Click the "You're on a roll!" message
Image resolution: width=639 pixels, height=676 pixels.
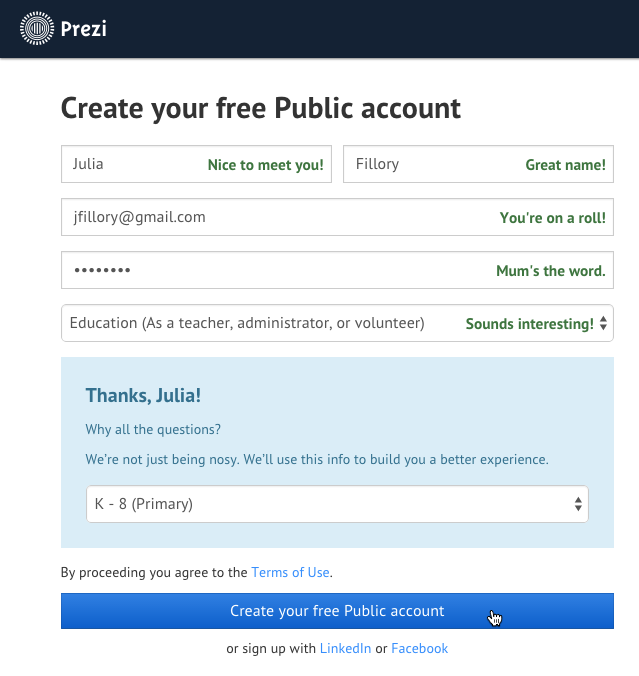[552, 218]
